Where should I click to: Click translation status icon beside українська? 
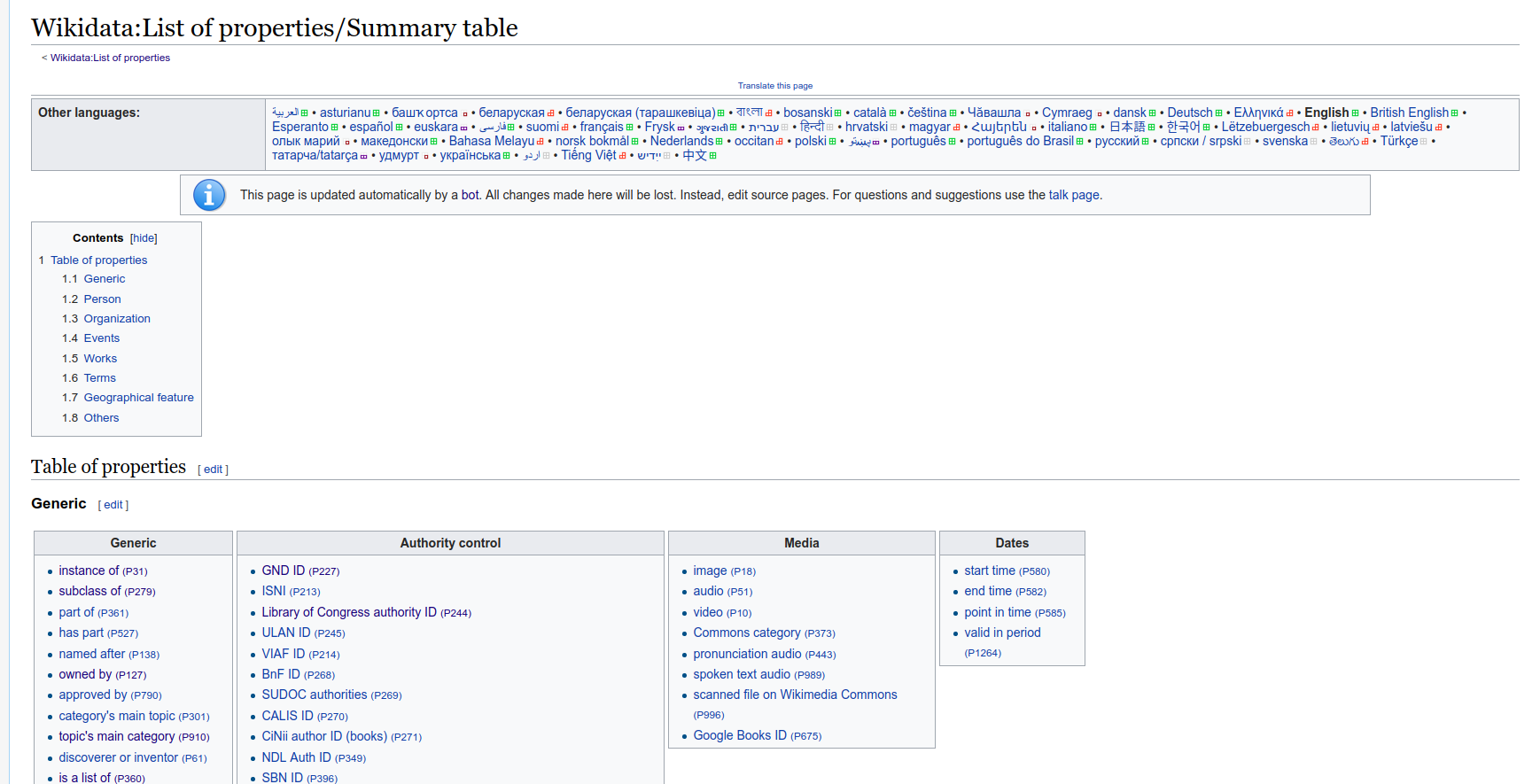506,156
